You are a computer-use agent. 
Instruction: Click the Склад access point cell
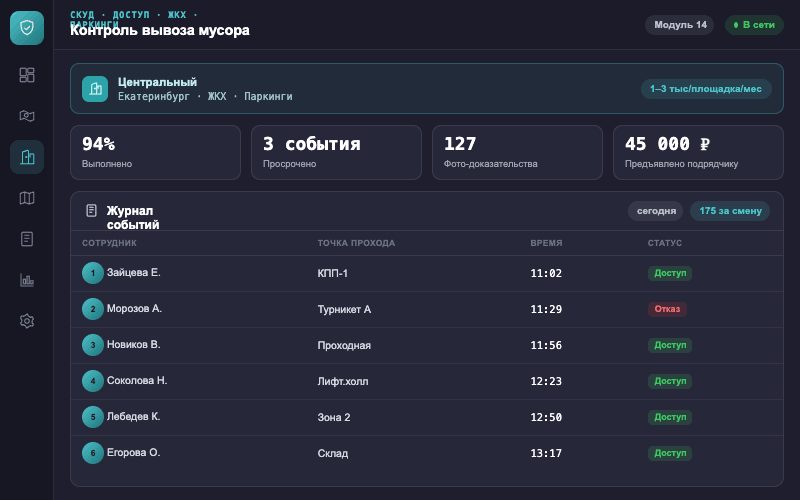[333, 453]
